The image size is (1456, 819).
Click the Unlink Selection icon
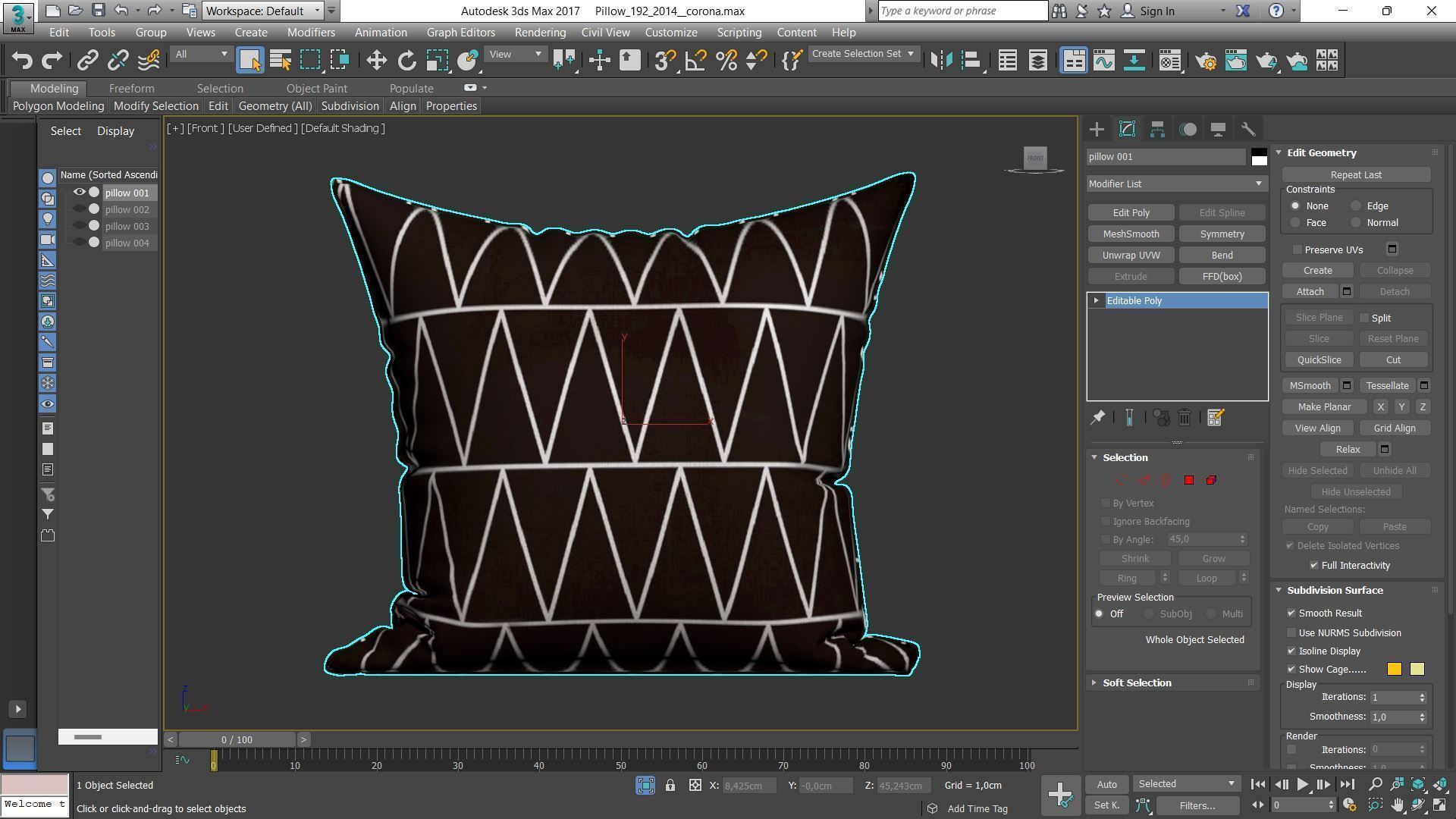[118, 60]
